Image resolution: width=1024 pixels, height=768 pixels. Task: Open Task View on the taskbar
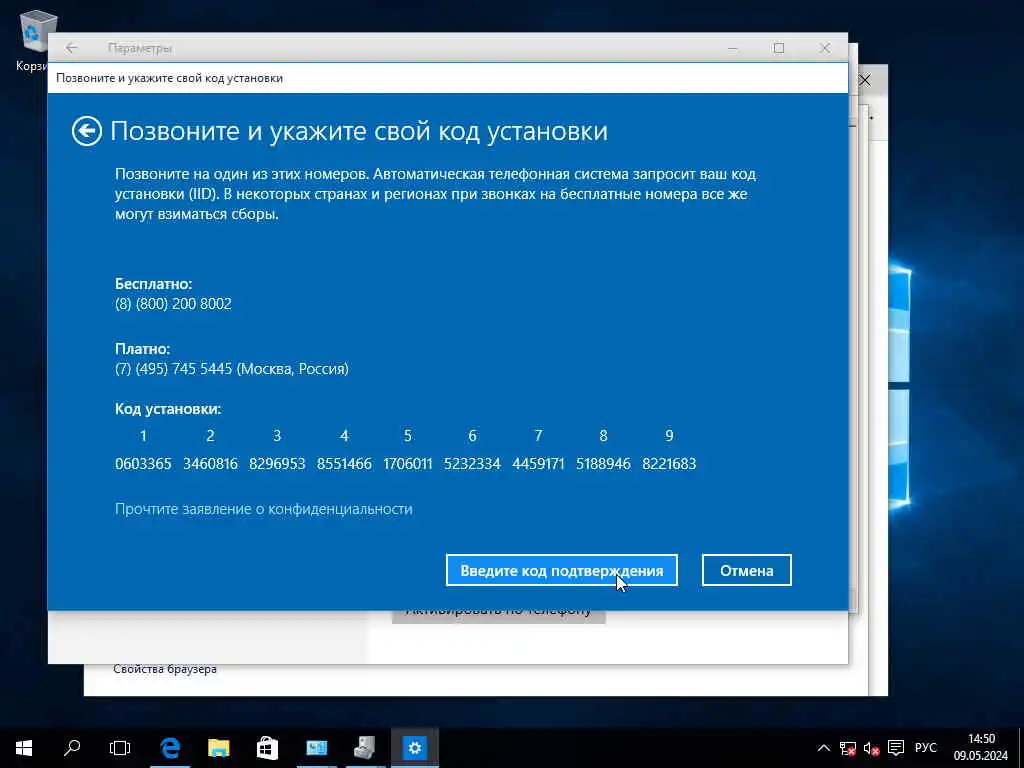pyautogui.click(x=120, y=748)
